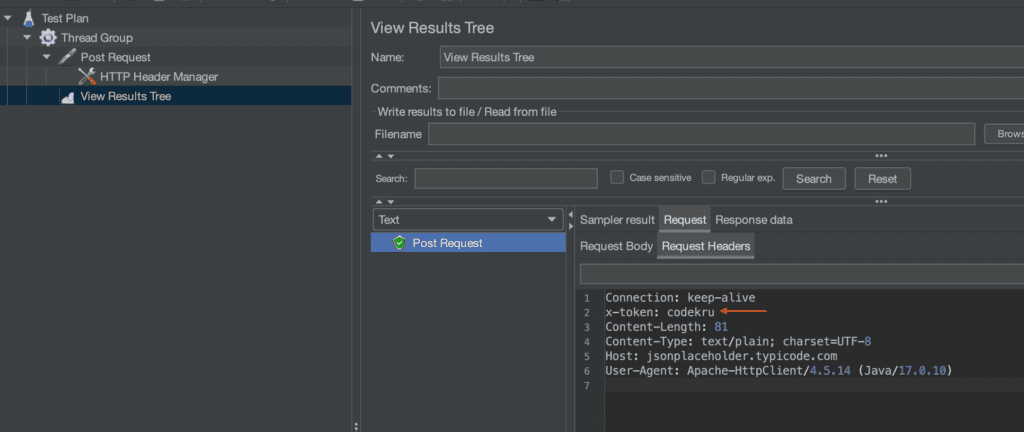Click the Reset button

882,179
